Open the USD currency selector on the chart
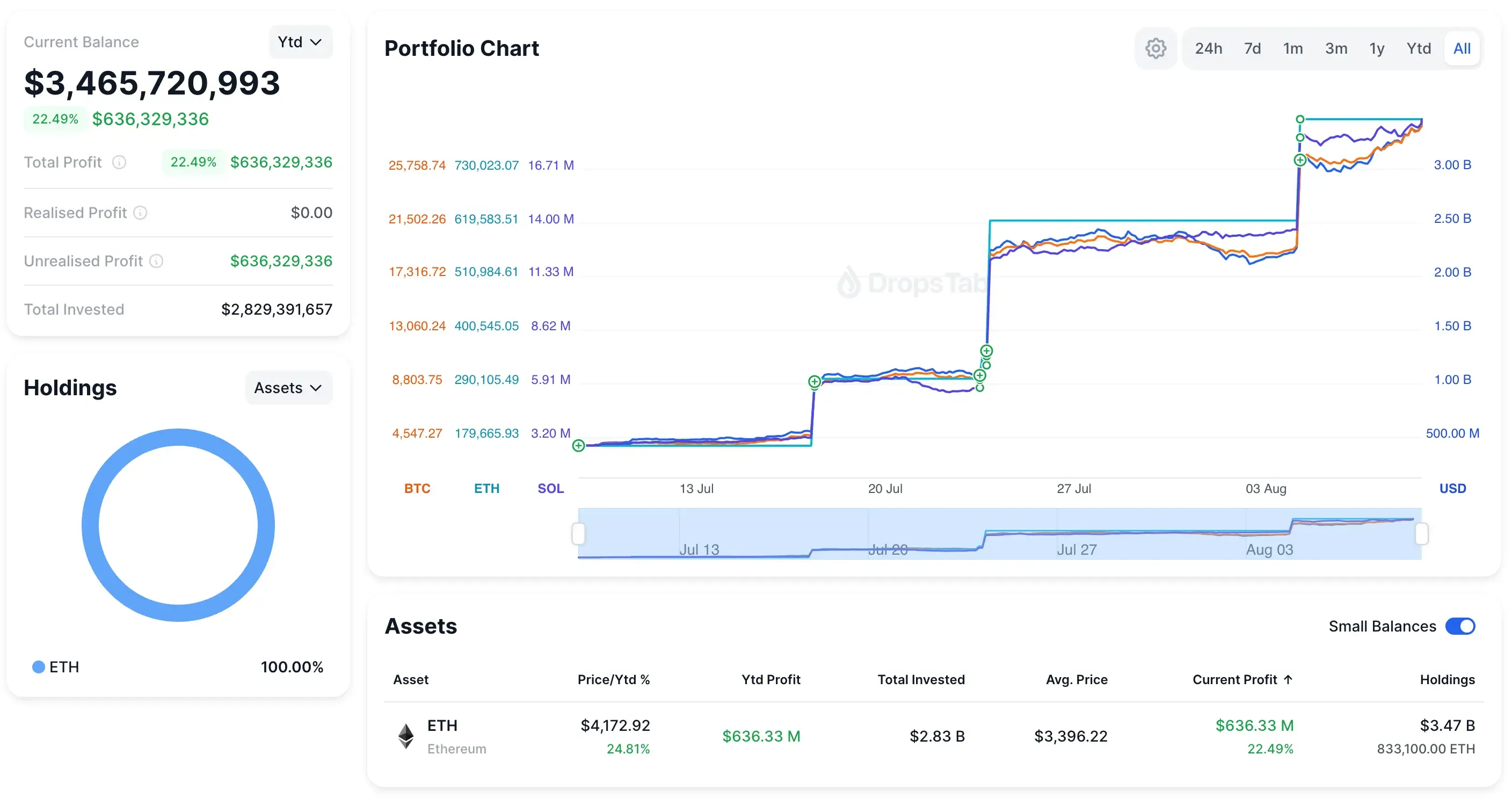This screenshot has height=798, width=1512. pyautogui.click(x=1453, y=488)
